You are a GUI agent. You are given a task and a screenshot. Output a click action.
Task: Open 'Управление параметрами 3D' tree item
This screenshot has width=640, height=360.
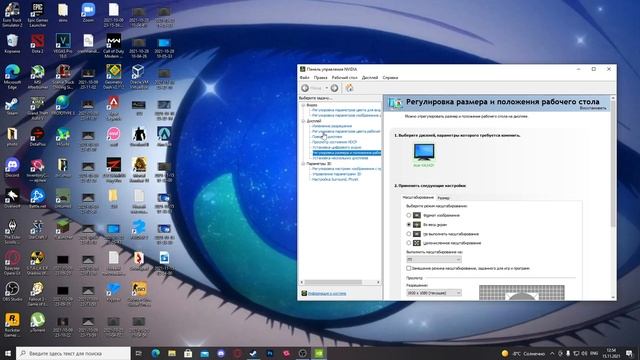[x=336, y=174]
